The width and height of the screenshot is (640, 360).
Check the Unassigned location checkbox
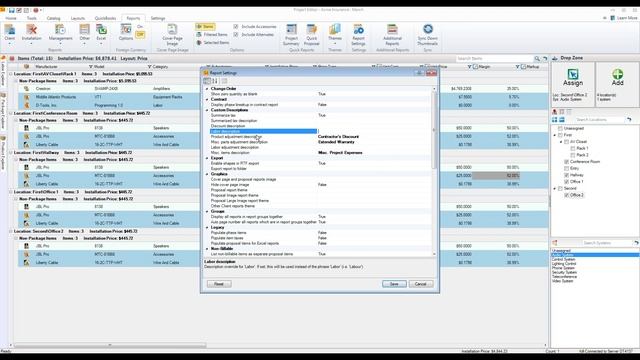click(x=560, y=129)
